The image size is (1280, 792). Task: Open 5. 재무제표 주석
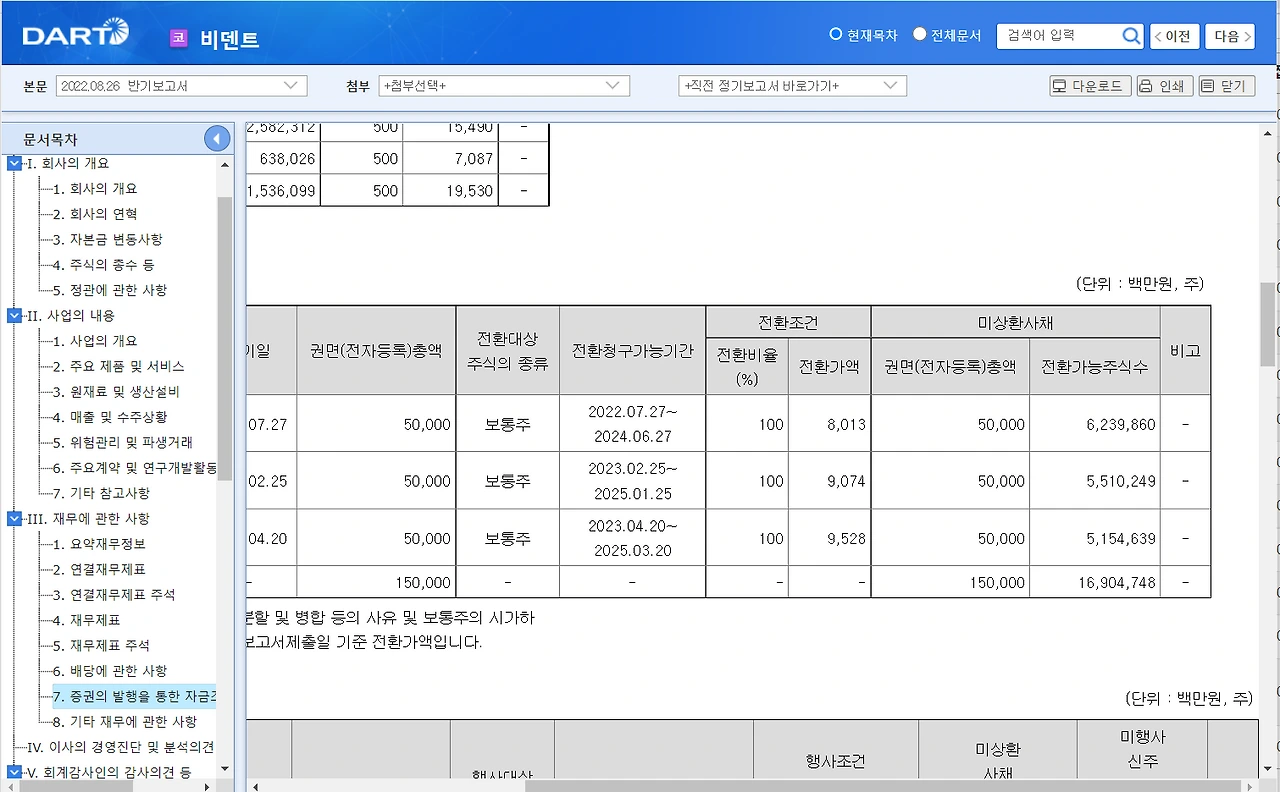tap(101, 646)
